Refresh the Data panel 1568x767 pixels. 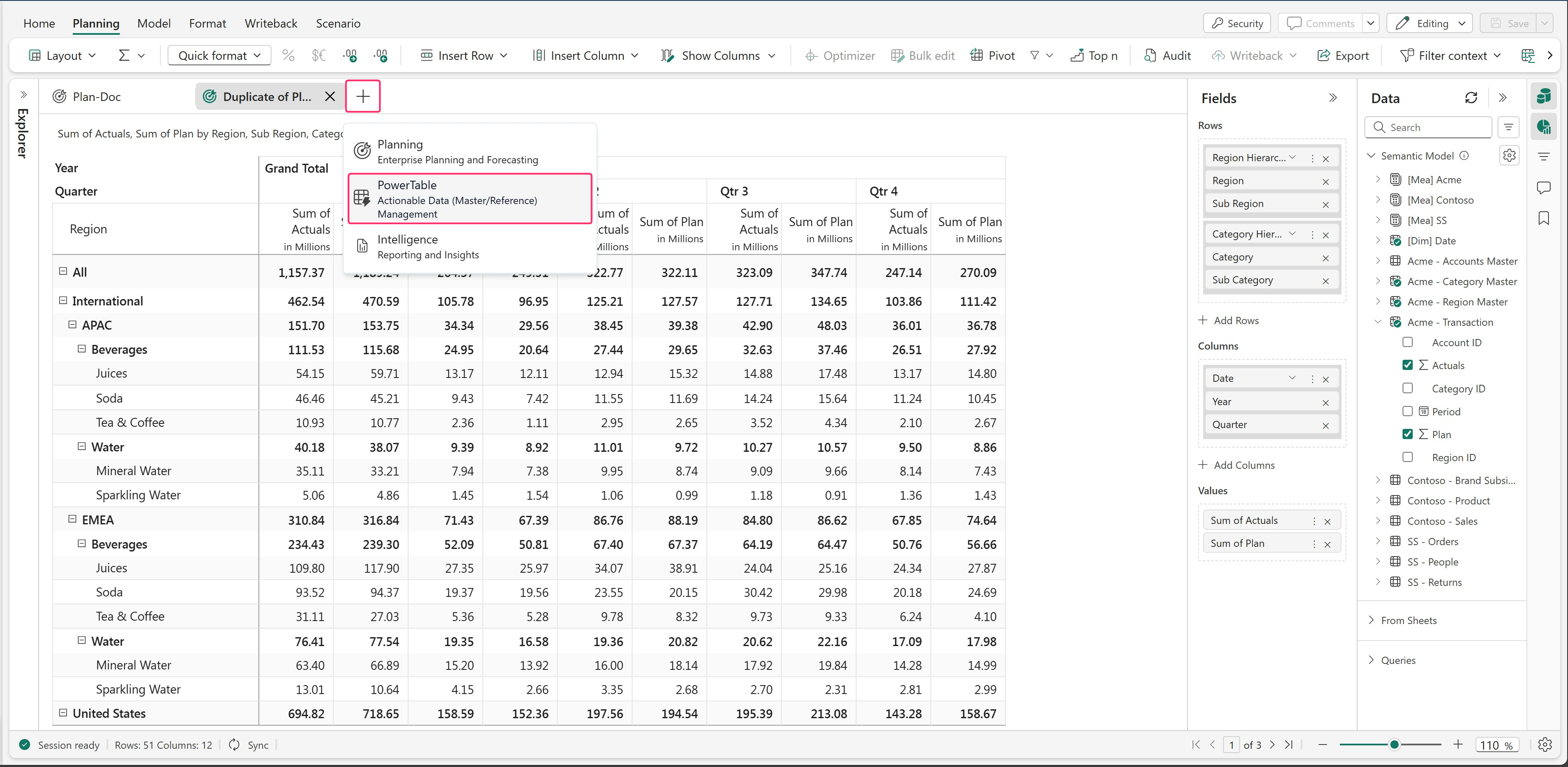click(1470, 98)
